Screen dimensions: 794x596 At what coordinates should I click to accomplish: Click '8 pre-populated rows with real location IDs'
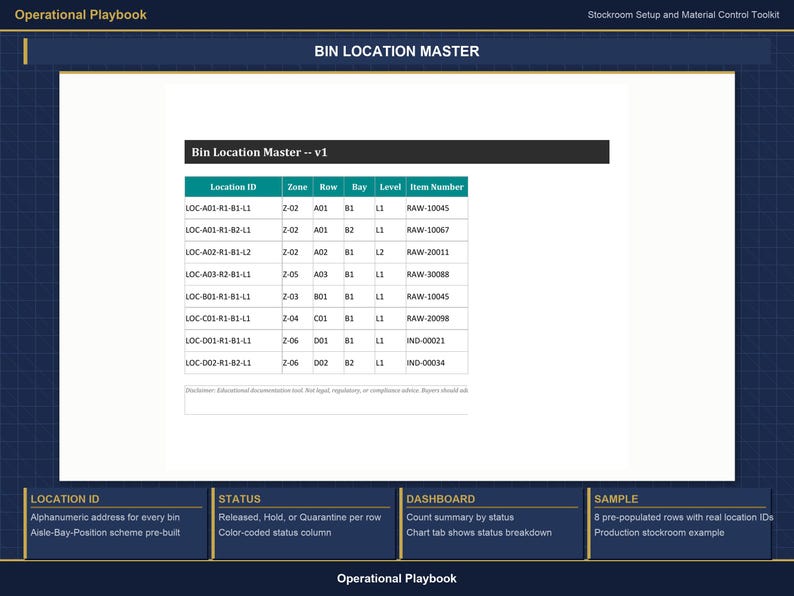click(684, 517)
